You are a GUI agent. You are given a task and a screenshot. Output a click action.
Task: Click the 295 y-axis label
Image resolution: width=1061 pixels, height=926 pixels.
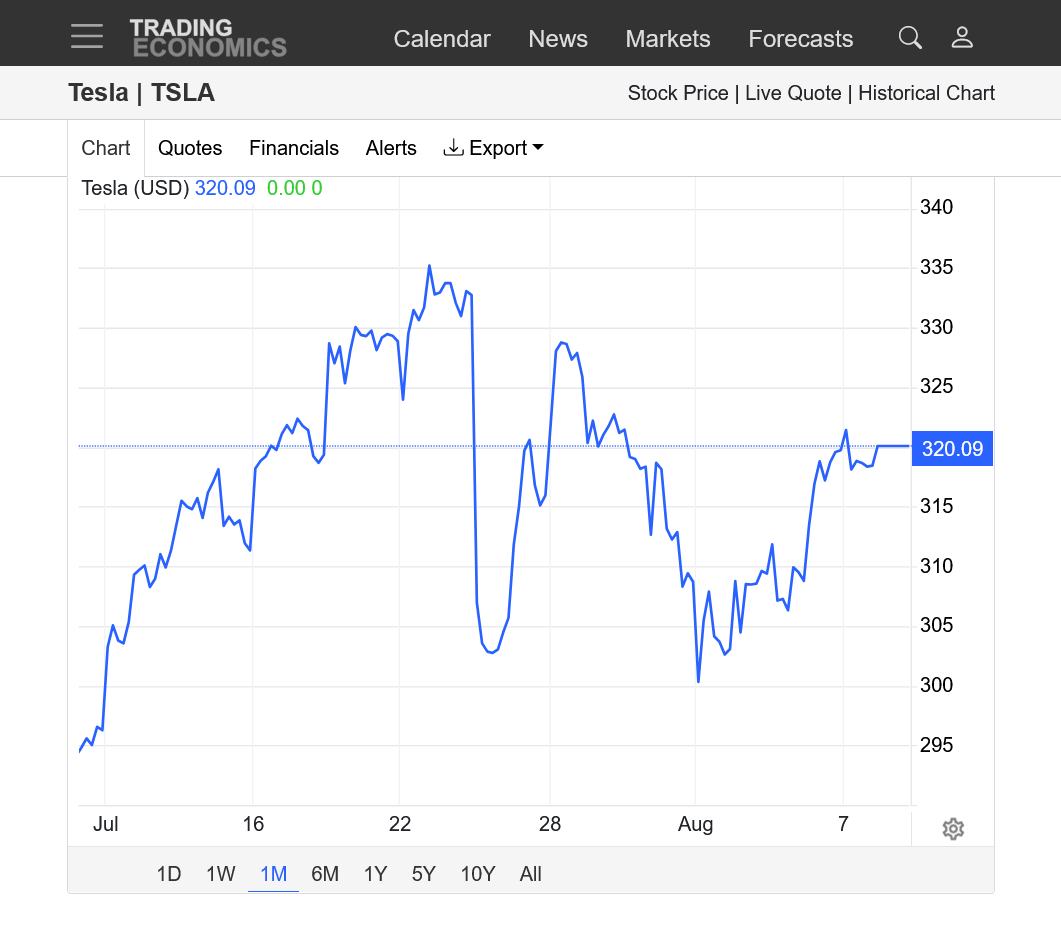click(x=936, y=745)
